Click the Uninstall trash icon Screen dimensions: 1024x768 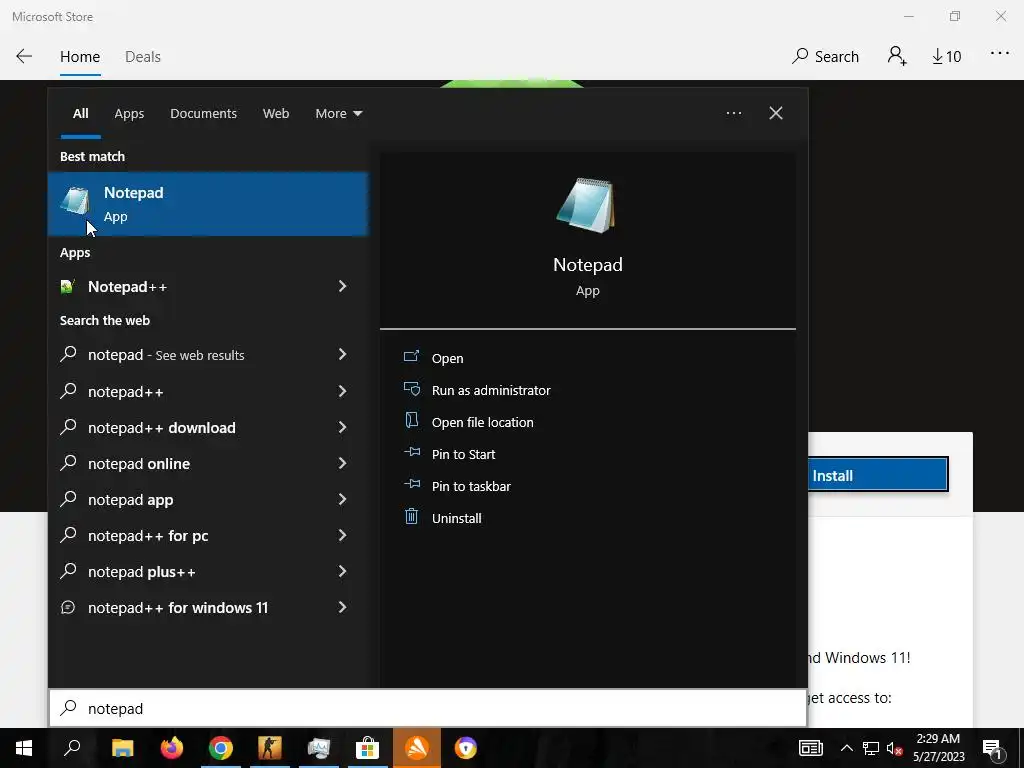(x=411, y=517)
